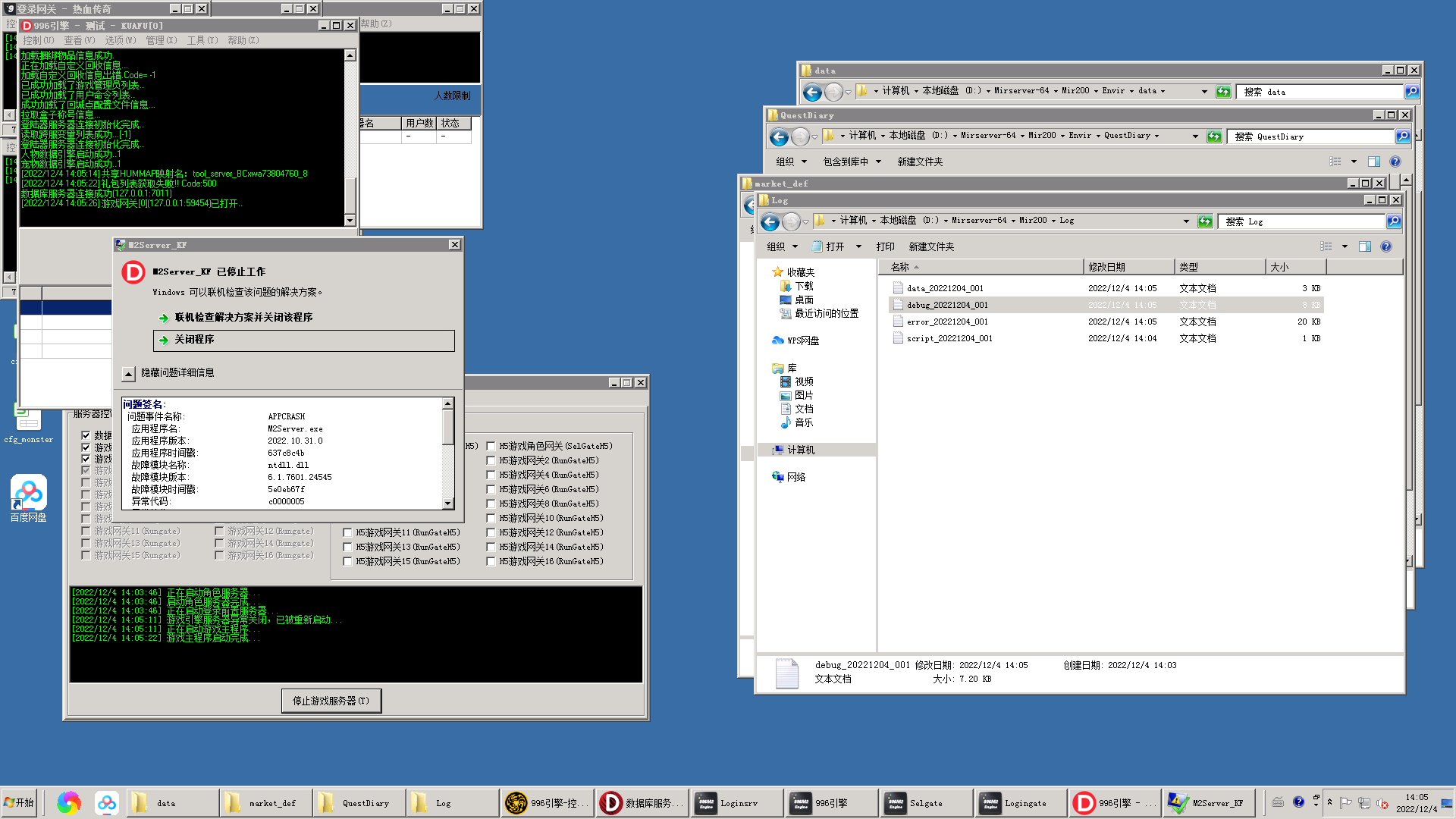Screen dimensions: 1456x819
Task: Click help icon in QuestDiary toolbar
Action: (x=1395, y=162)
